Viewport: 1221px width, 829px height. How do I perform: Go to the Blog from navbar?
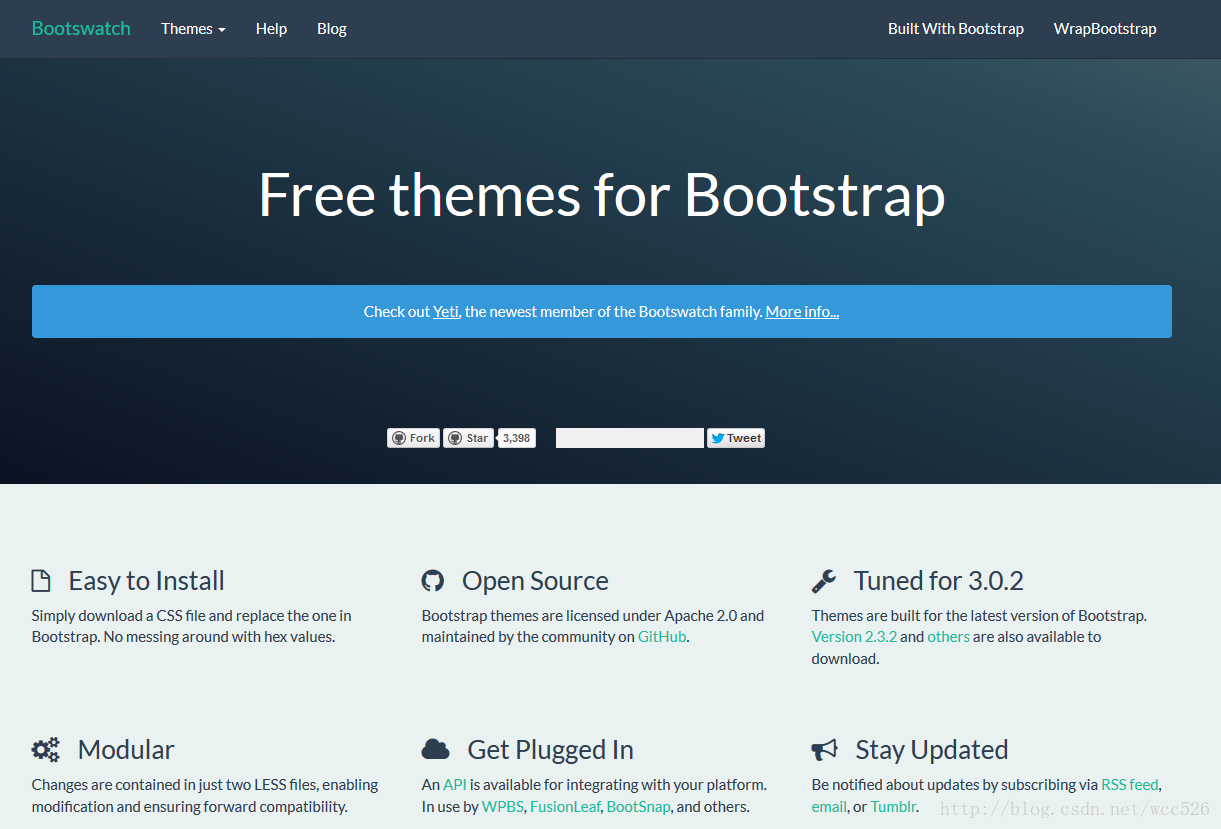[x=332, y=29]
